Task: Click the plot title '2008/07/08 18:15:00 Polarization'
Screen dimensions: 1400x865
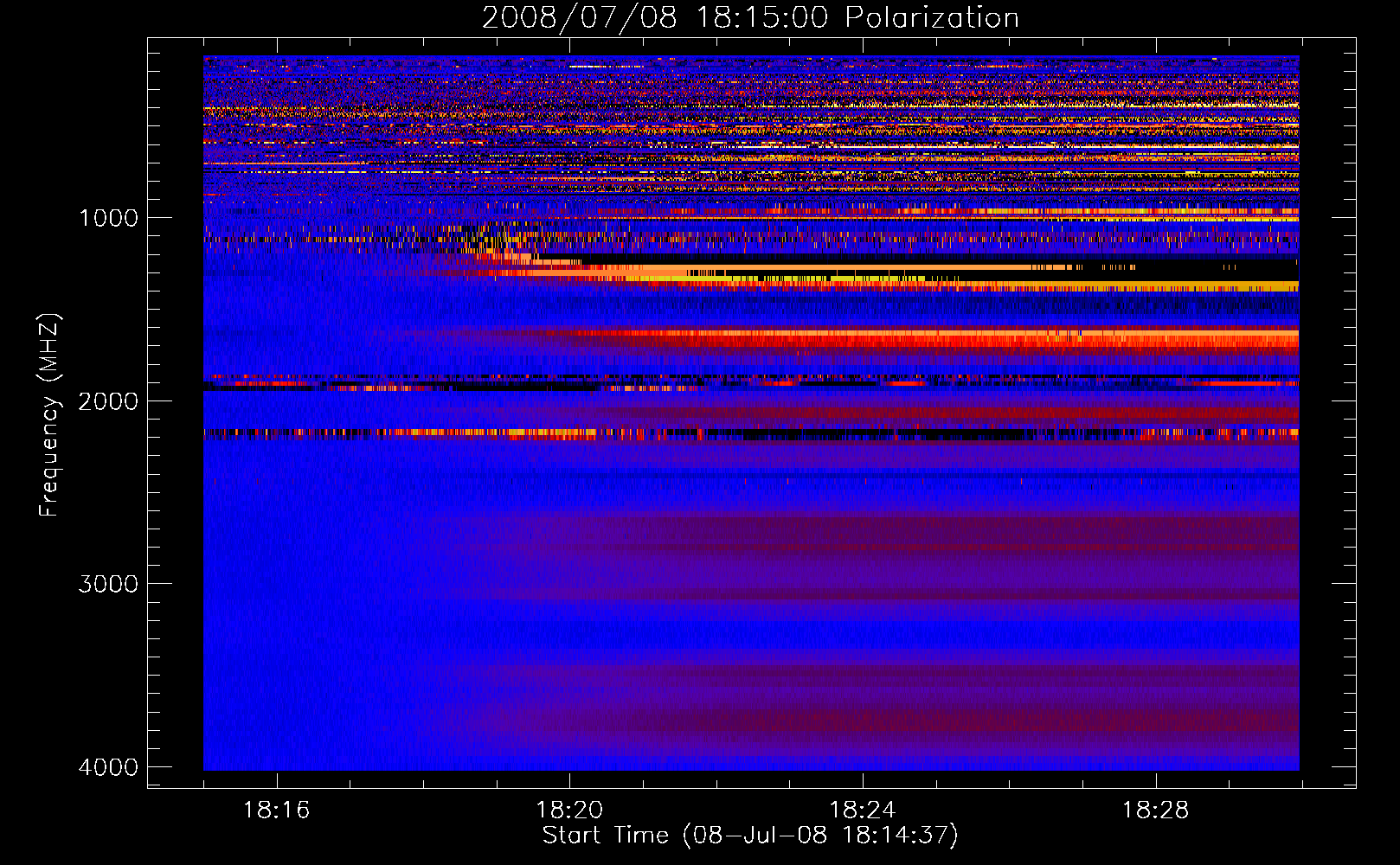Action: (750, 17)
